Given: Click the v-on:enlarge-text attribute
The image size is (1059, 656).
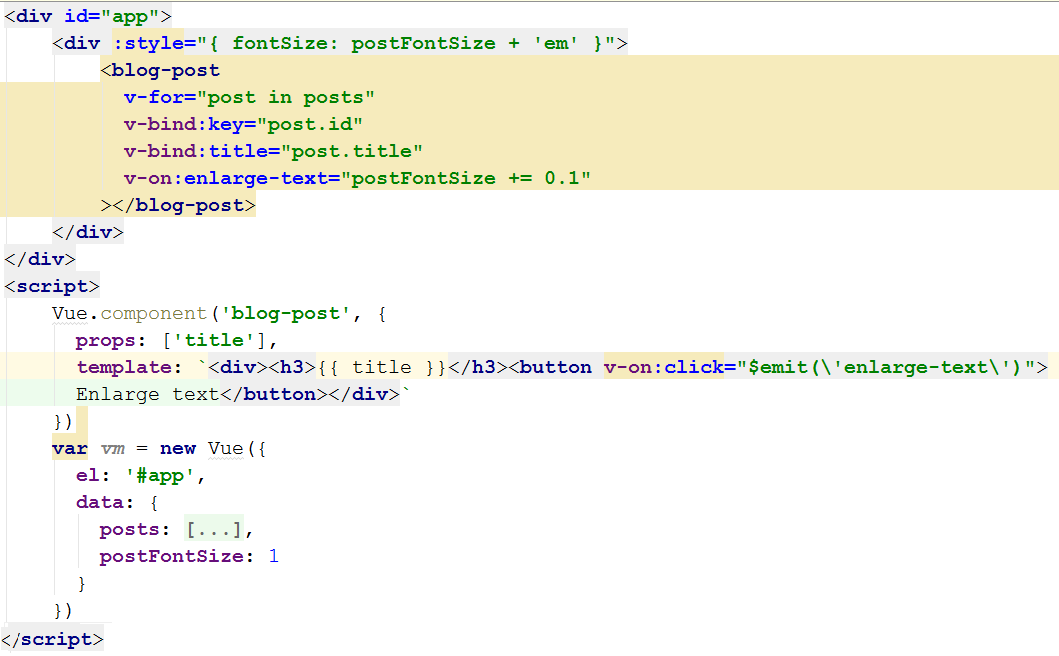Looking at the screenshot, I should (x=226, y=178).
